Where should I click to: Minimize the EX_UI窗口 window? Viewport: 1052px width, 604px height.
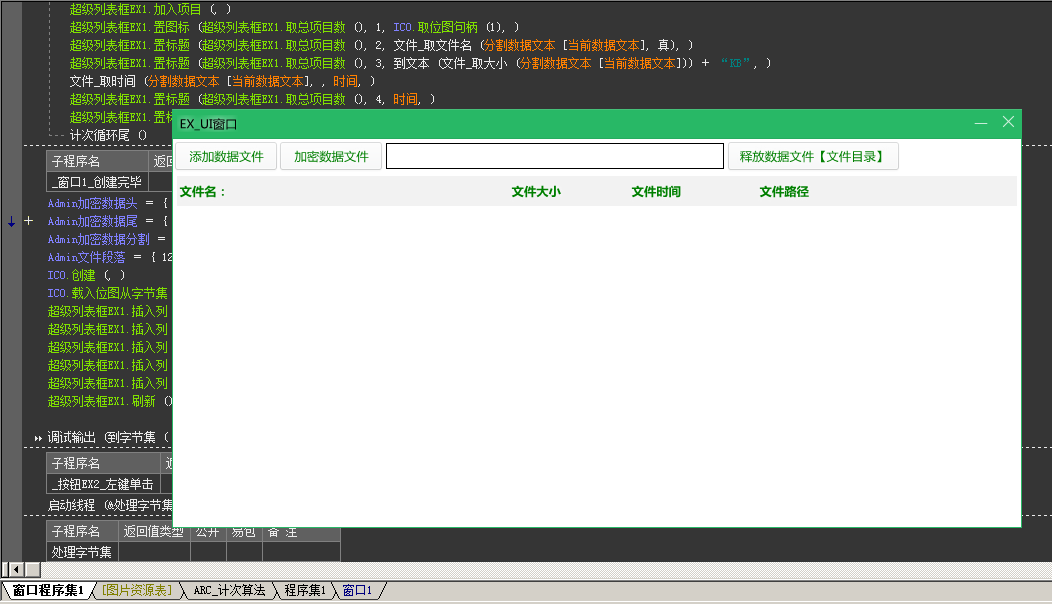[981, 123]
